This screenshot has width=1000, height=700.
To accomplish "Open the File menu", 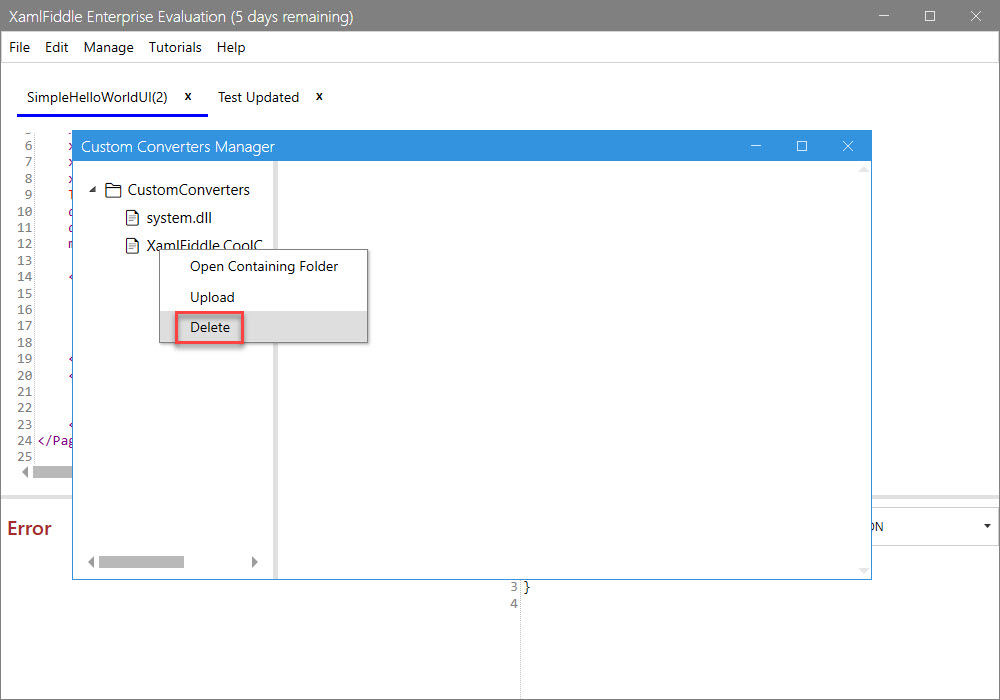I will tap(19, 47).
